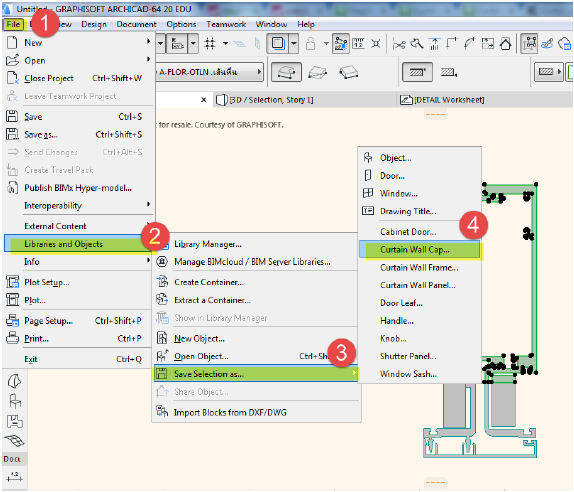The width and height of the screenshot is (574, 492).
Task: Choose Close Project from File menu
Action: [79, 78]
